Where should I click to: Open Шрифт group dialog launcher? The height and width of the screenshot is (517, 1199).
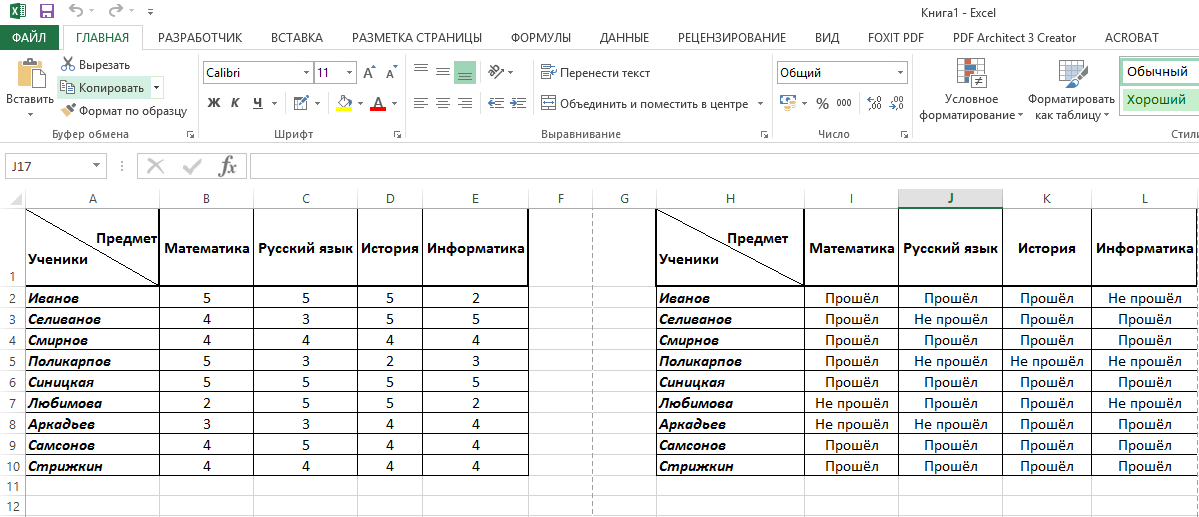click(397, 135)
